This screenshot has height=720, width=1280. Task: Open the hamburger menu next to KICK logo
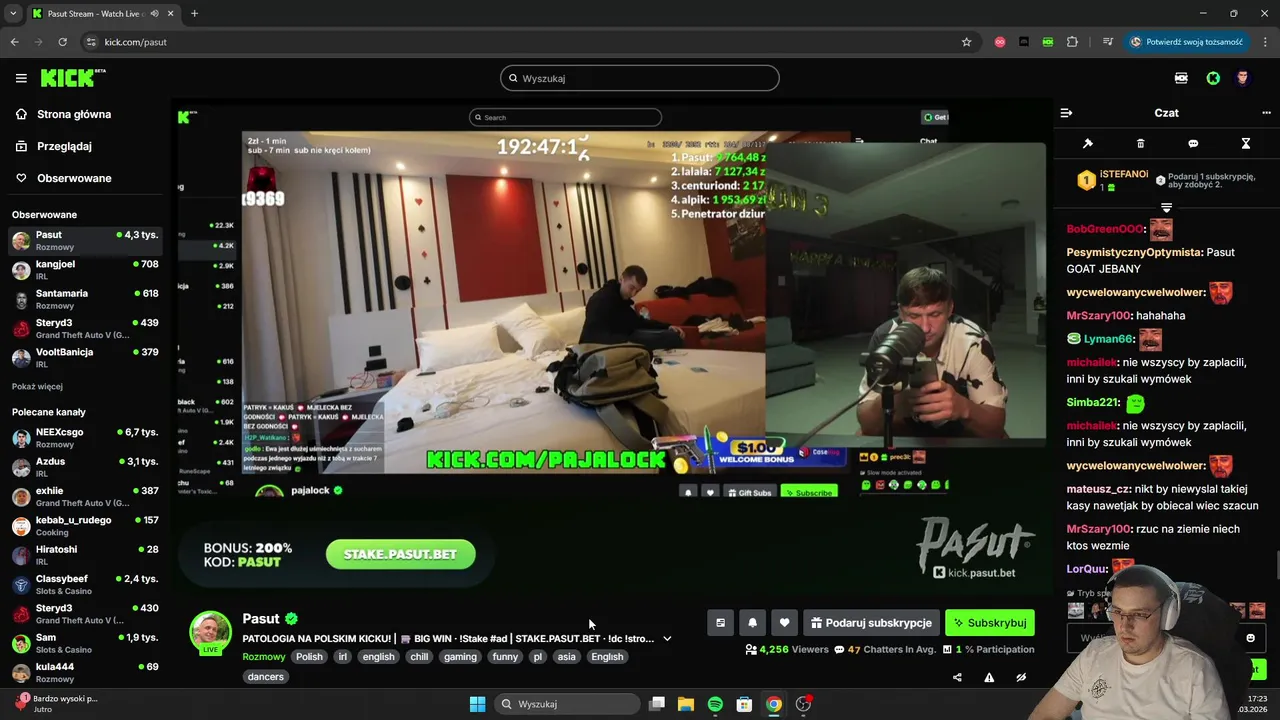pyautogui.click(x=21, y=78)
